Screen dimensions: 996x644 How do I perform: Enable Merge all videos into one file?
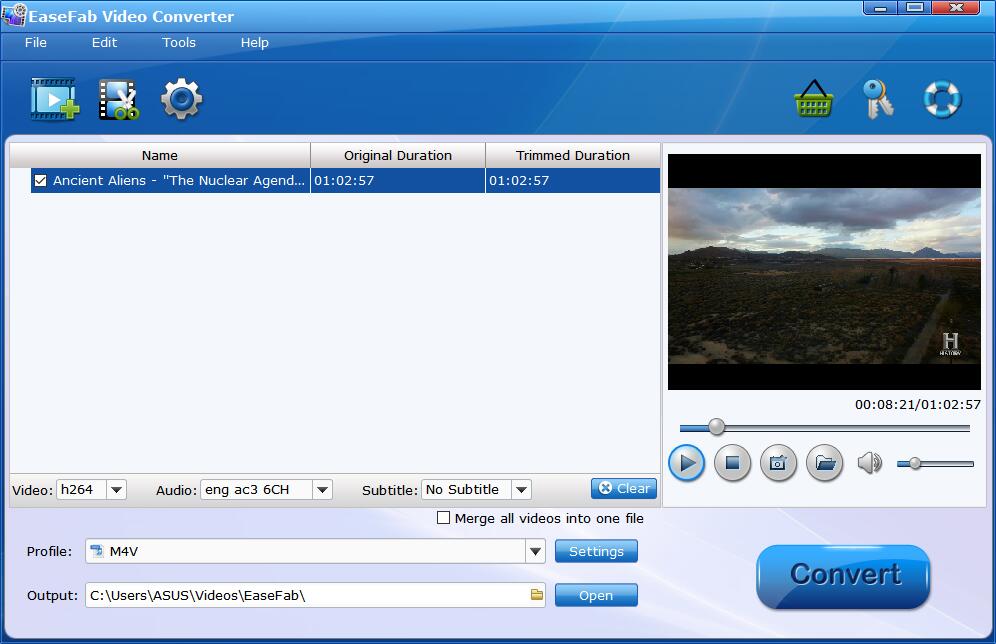443,518
